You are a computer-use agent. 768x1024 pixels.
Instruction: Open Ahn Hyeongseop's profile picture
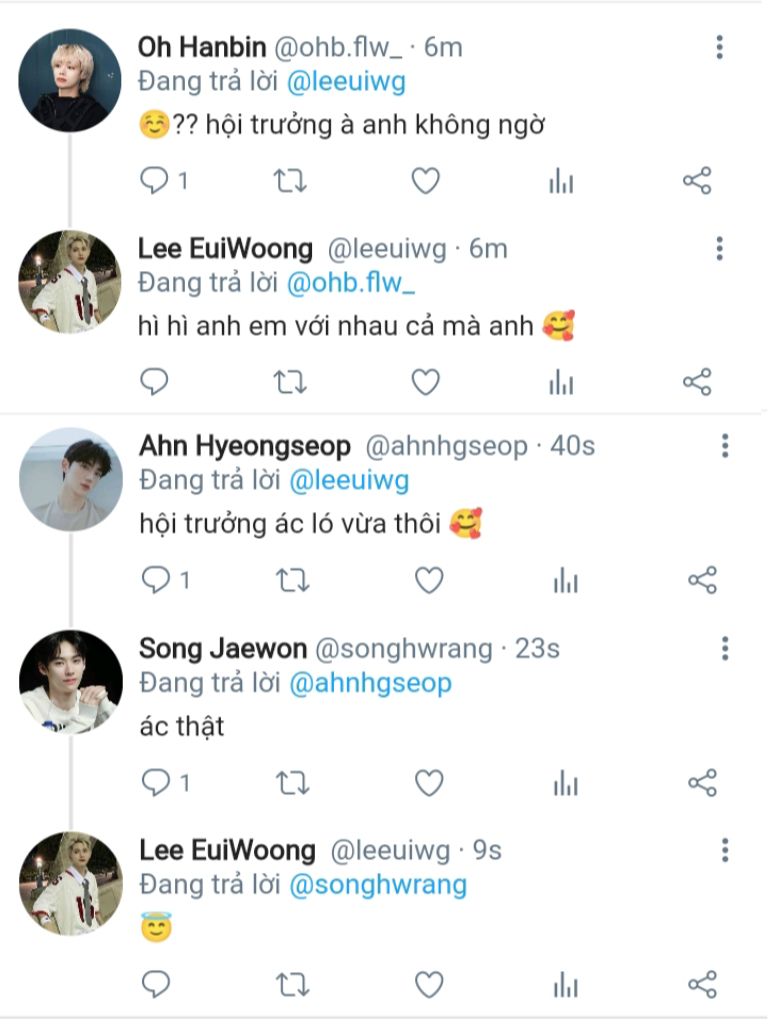[x=71, y=479]
